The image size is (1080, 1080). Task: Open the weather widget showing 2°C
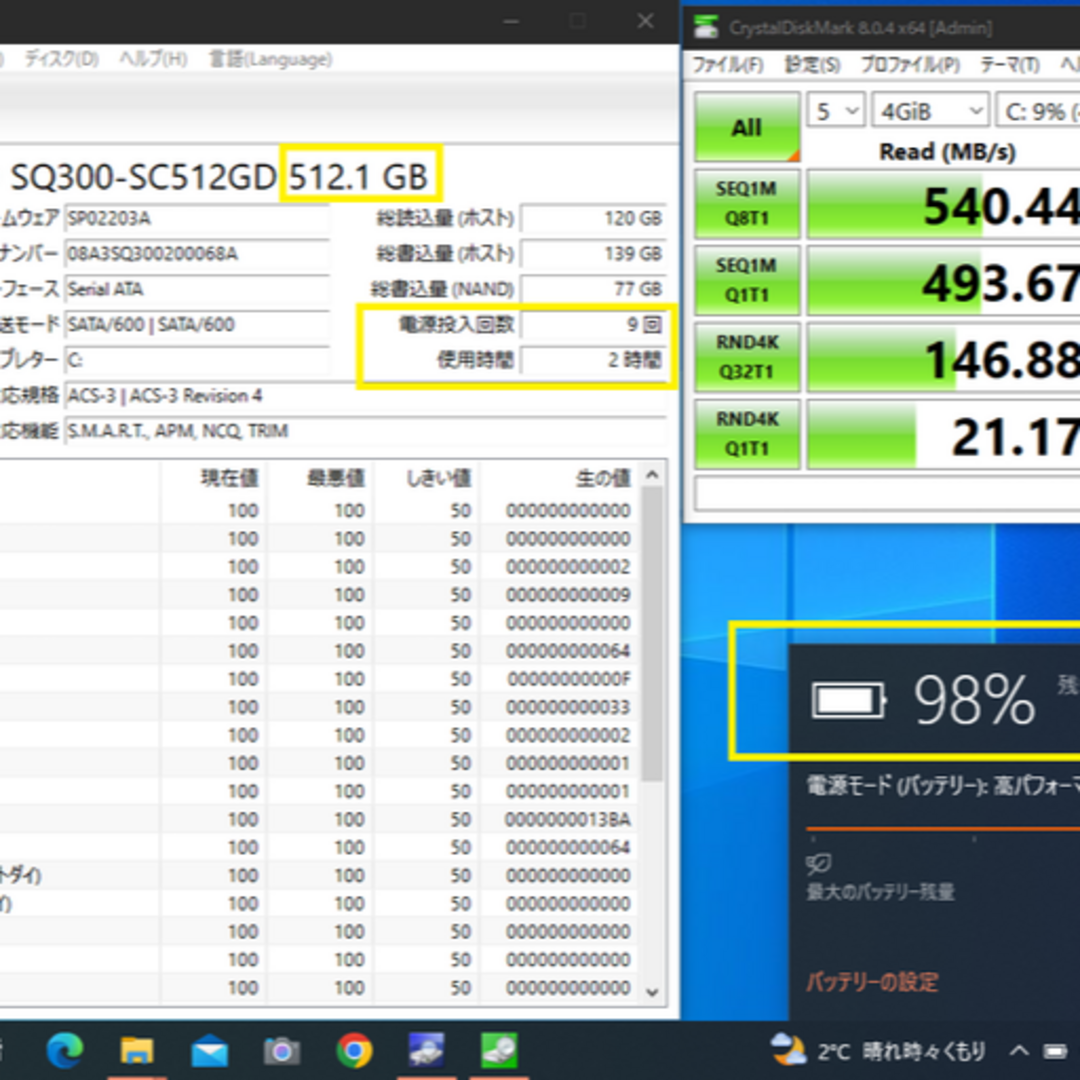point(877,1051)
